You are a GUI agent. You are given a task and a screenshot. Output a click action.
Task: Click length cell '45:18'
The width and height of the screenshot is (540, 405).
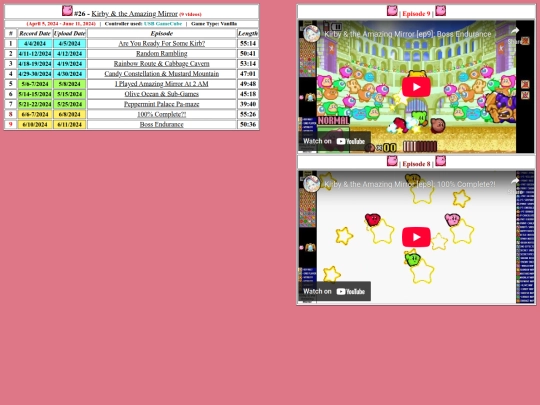248,94
